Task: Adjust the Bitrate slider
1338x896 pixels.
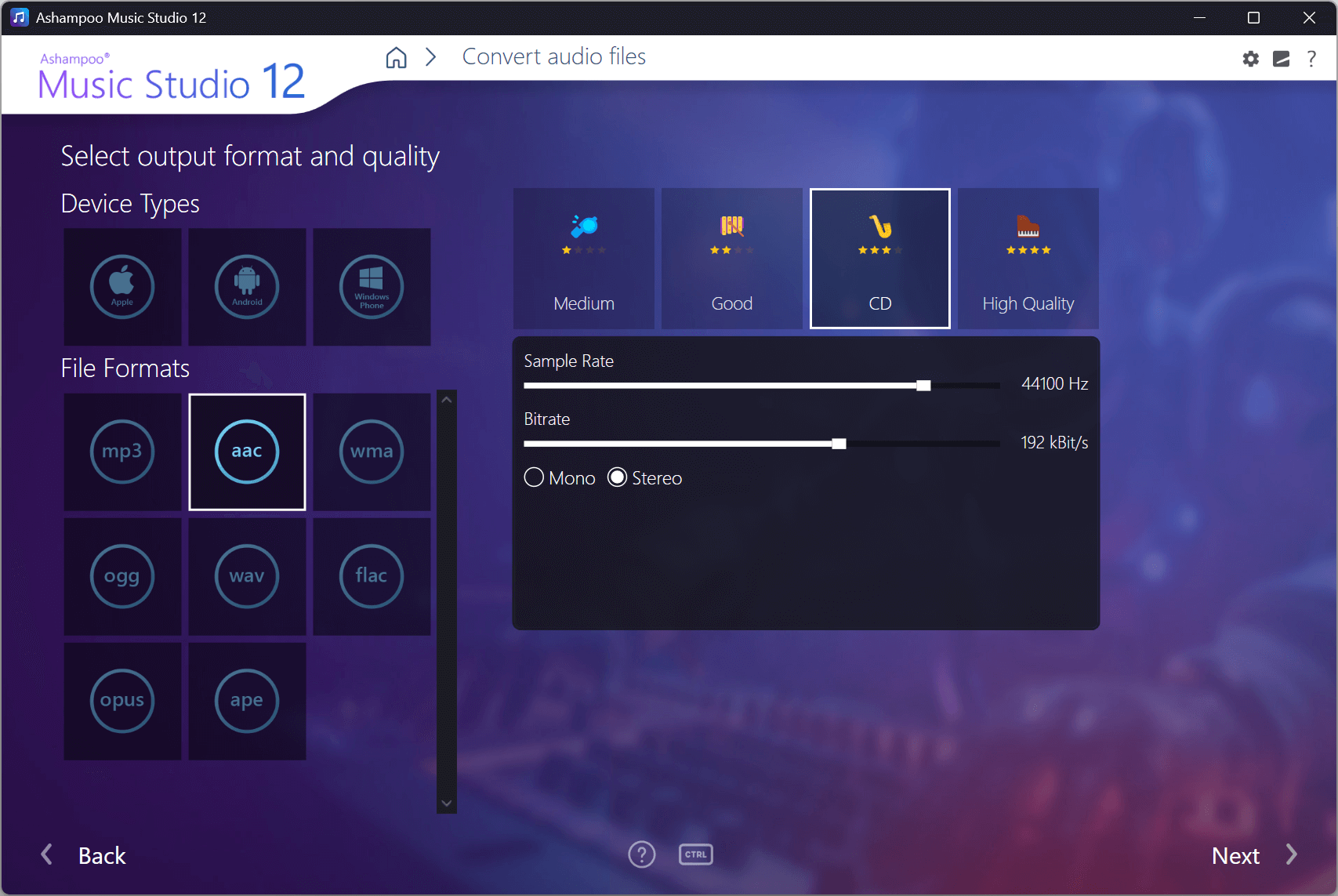Action: [839, 443]
